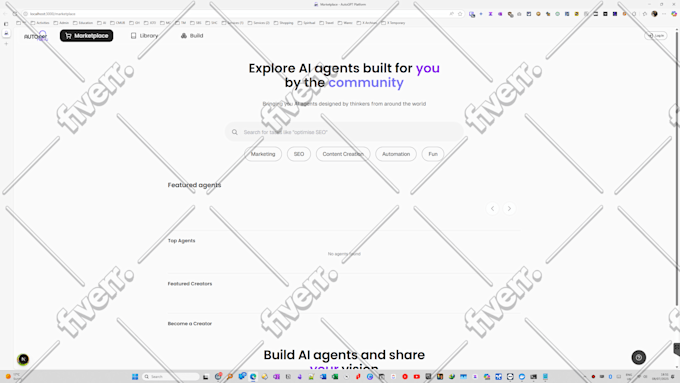Select the SEO category chip
Screen dimensions: 680x383
click(x=299, y=154)
